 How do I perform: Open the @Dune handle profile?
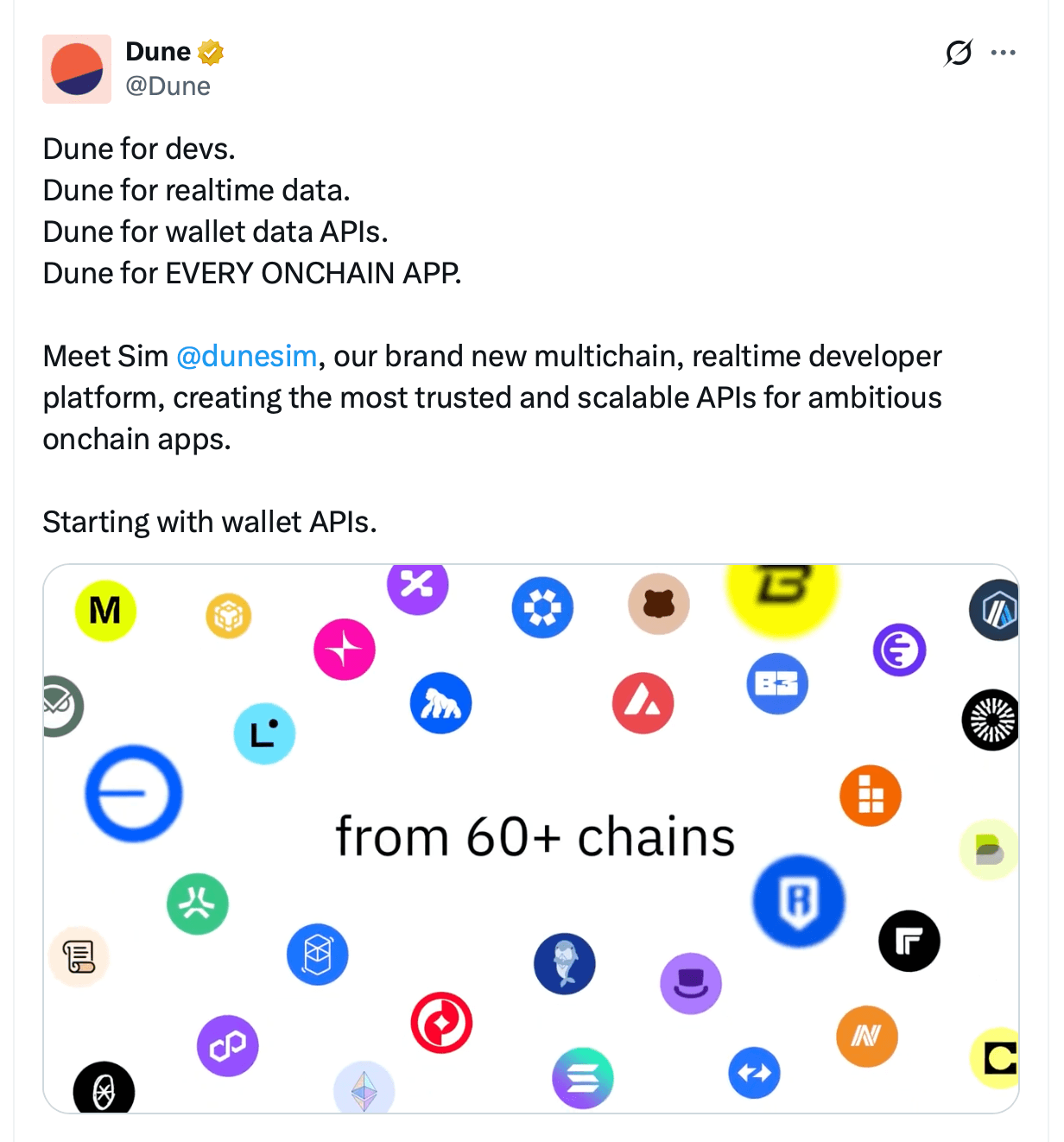click(168, 86)
